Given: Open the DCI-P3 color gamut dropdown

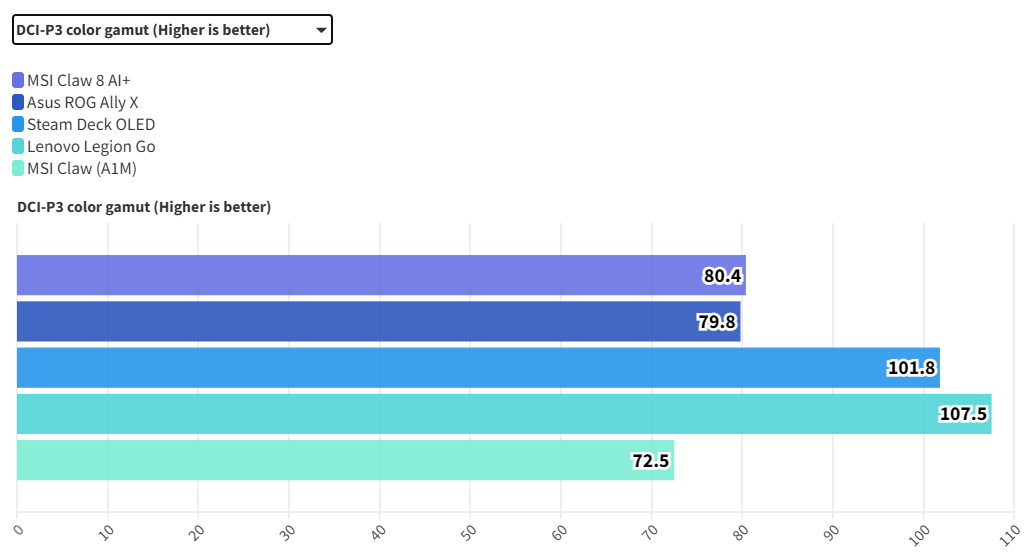Looking at the screenshot, I should pos(171,30).
